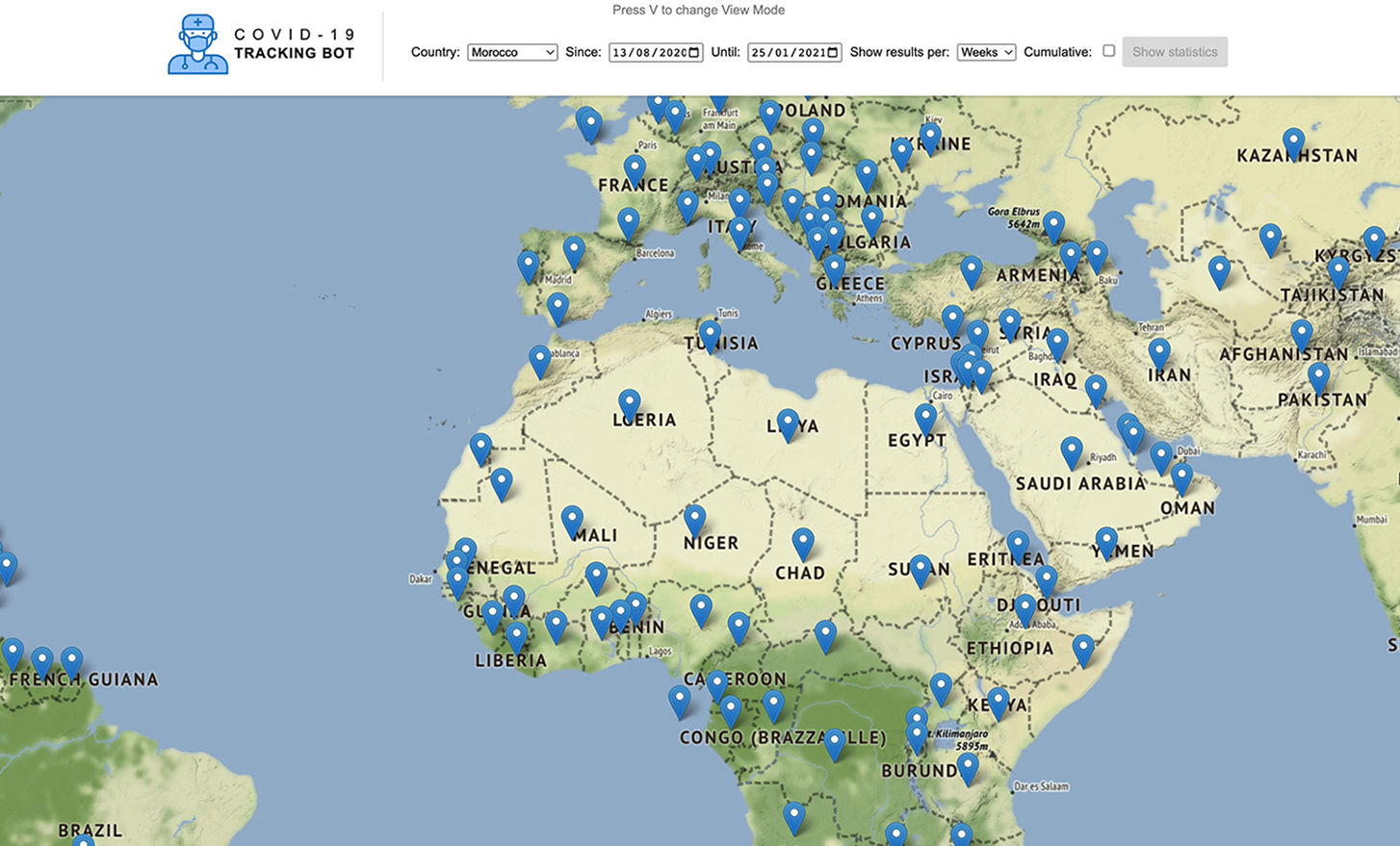Click the 'Show results per:' label
1400x846 pixels.
(x=899, y=52)
